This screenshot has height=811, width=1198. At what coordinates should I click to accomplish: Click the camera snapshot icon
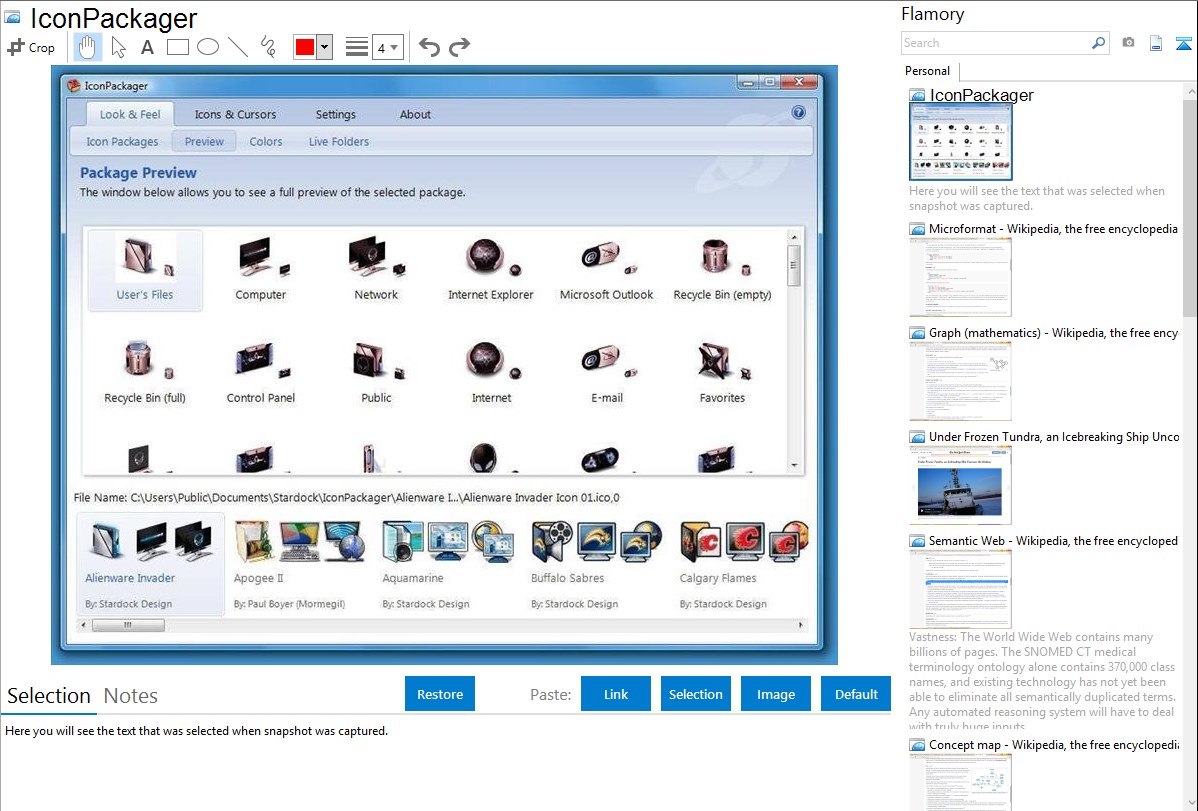coord(1128,43)
